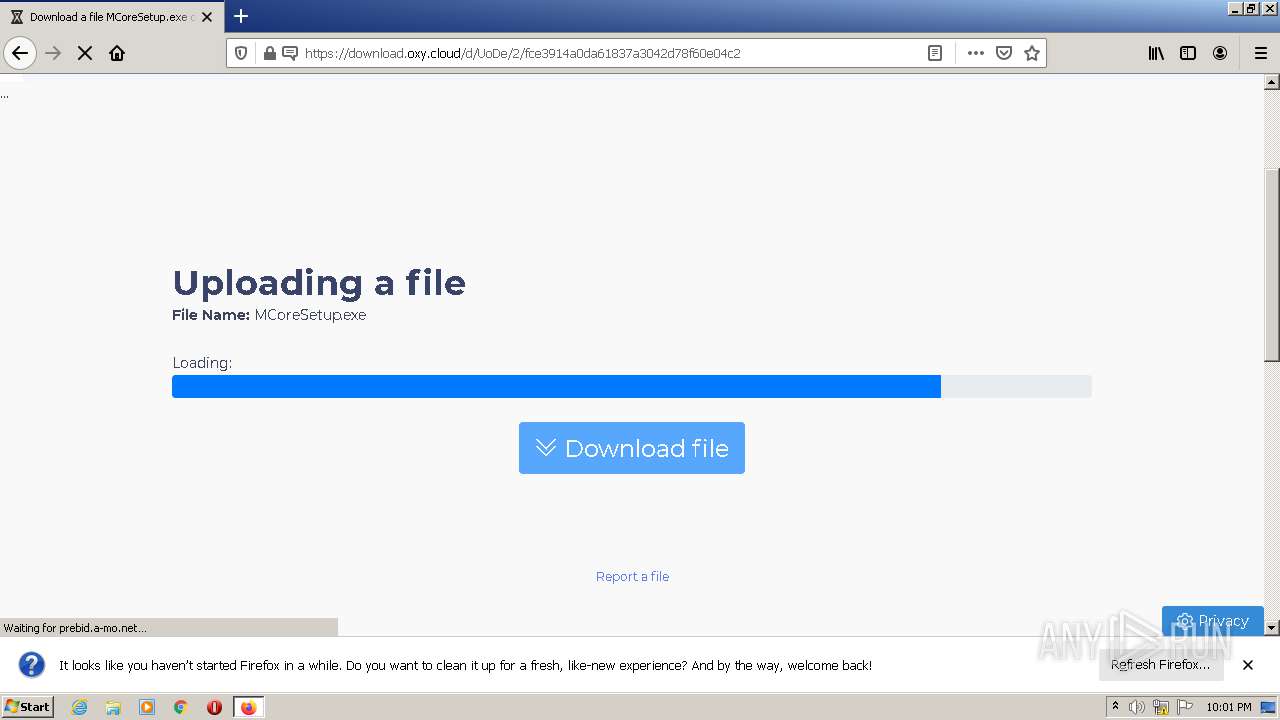Show hidden tray icons
Image resolution: width=1280 pixels, height=720 pixels.
point(1115,707)
